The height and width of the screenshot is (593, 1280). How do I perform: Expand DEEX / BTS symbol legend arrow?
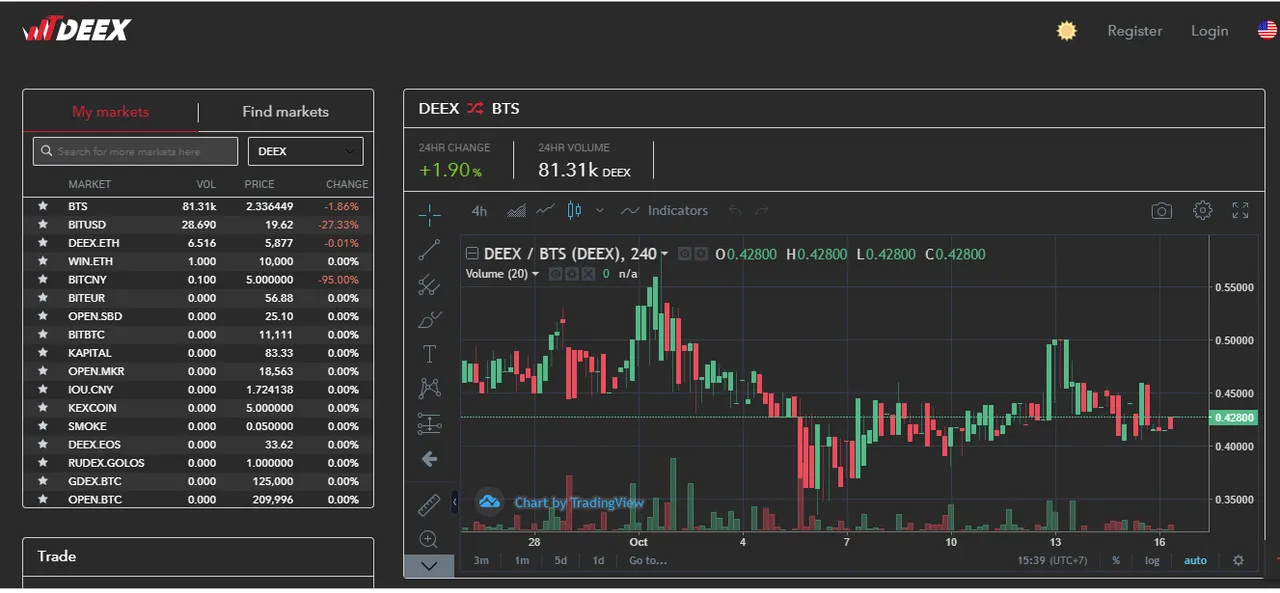(665, 254)
